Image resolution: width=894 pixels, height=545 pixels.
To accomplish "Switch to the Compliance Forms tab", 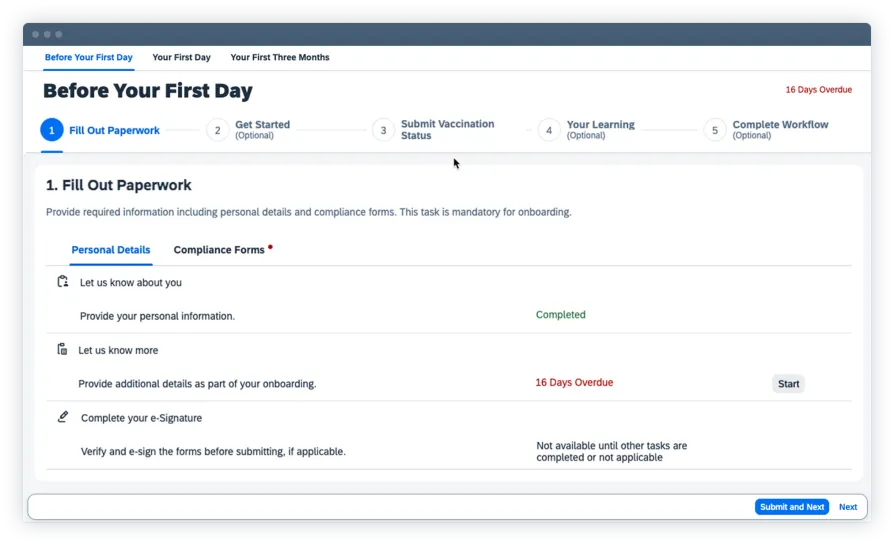I will (219, 250).
